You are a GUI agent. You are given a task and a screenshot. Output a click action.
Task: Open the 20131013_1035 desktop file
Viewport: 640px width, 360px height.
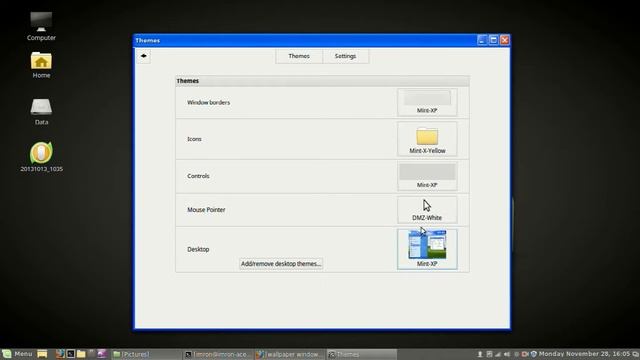point(41,157)
